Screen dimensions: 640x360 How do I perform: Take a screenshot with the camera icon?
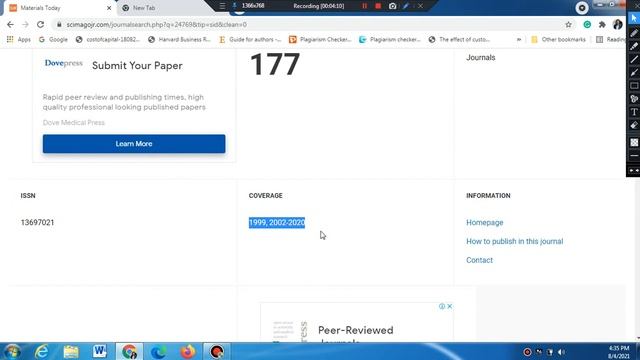[392, 6]
